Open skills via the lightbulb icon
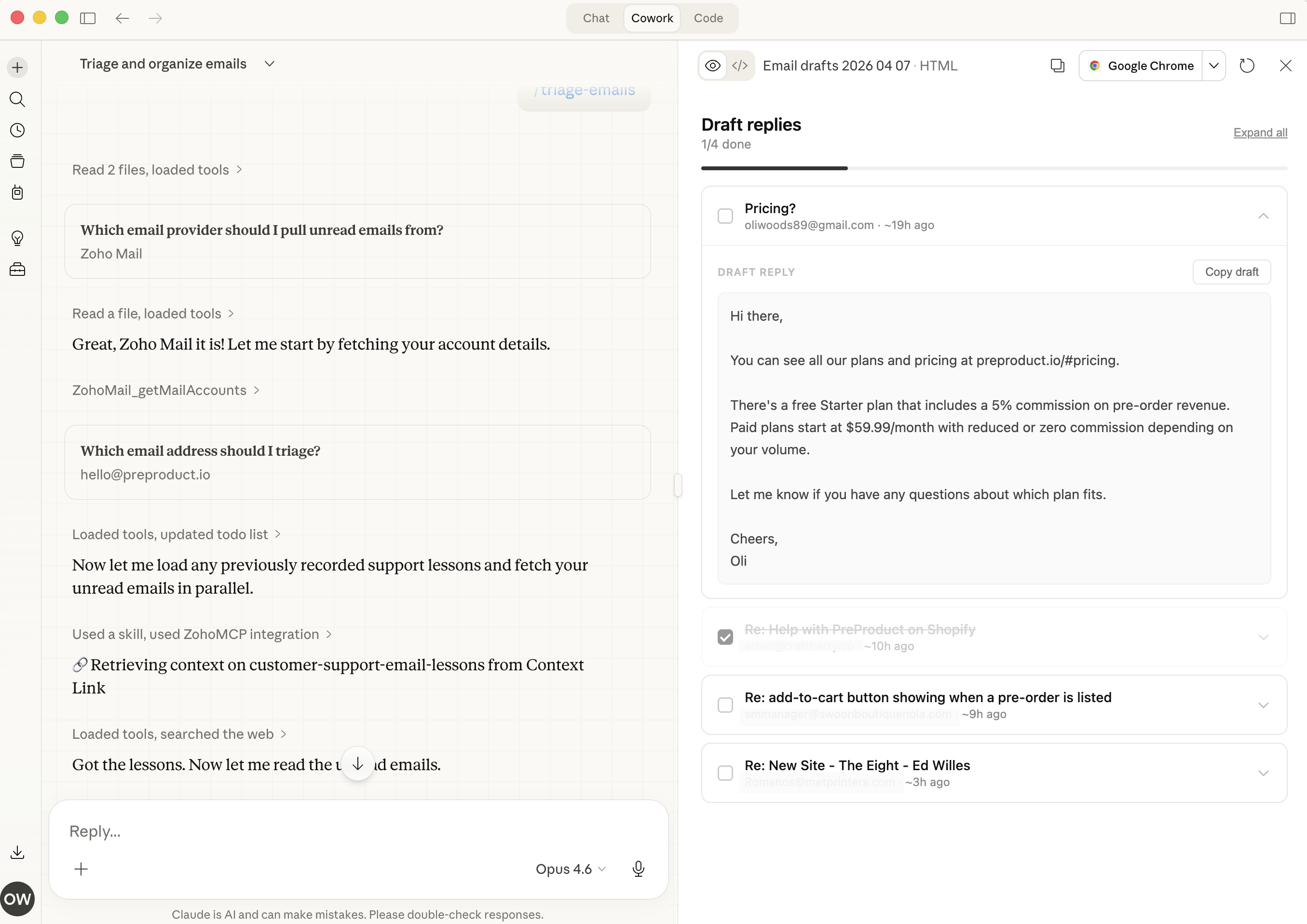The width and height of the screenshot is (1307, 924). (x=17, y=238)
